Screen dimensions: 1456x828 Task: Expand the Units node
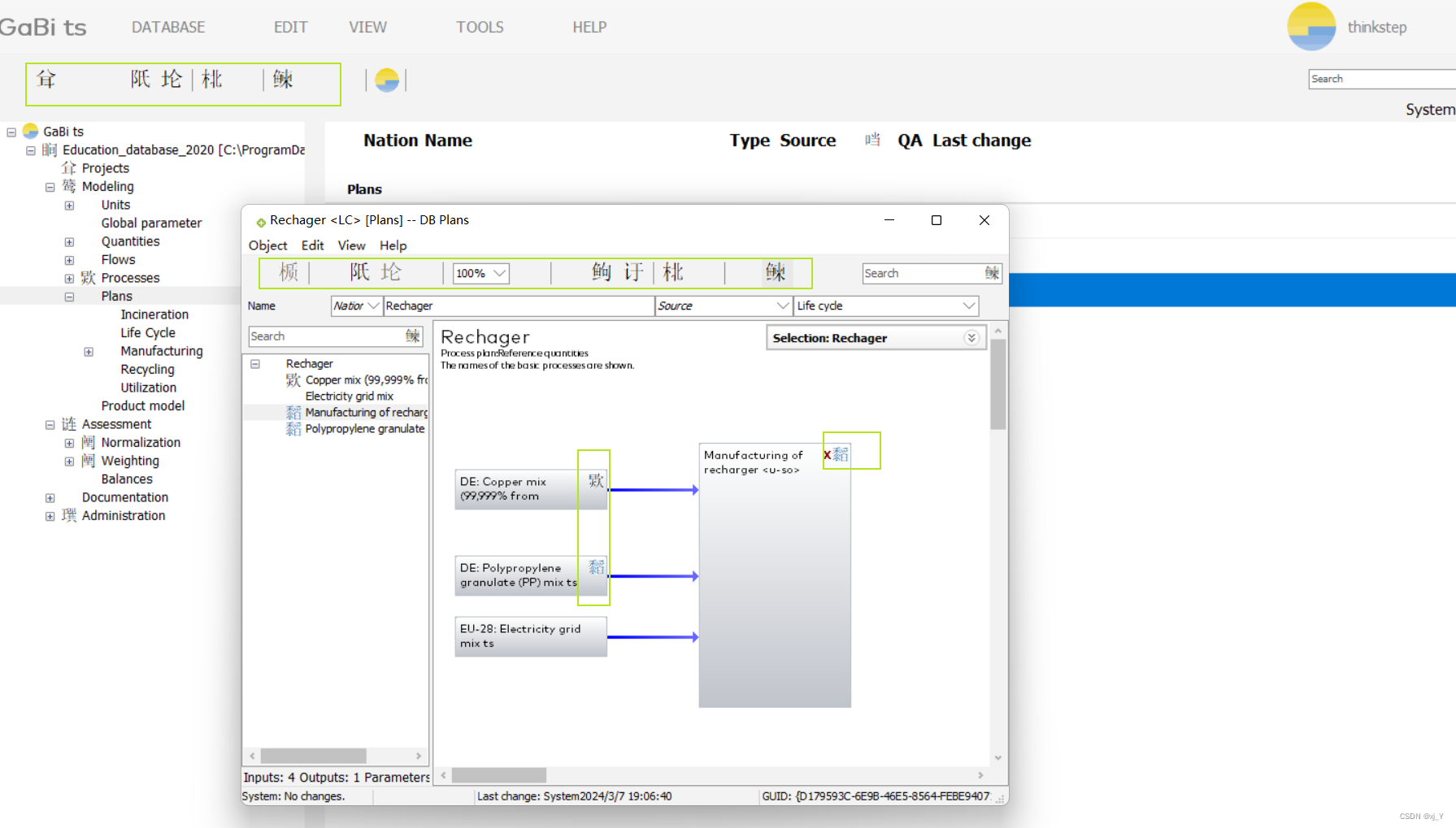(x=69, y=206)
